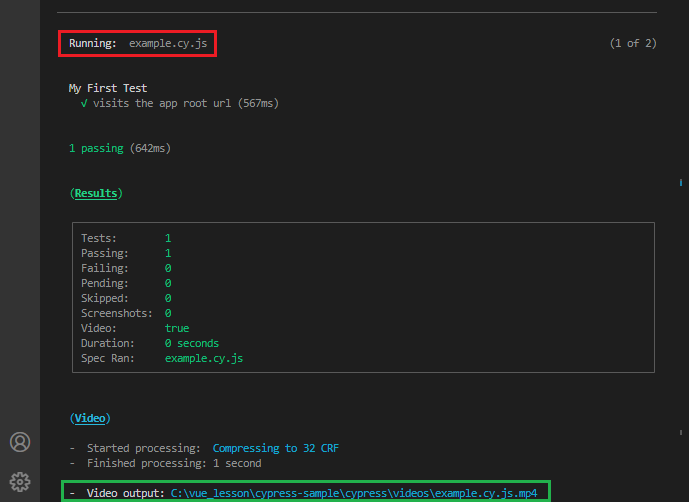
Task: Click the blue marker in terminal scrollbar
Action: tap(681, 182)
